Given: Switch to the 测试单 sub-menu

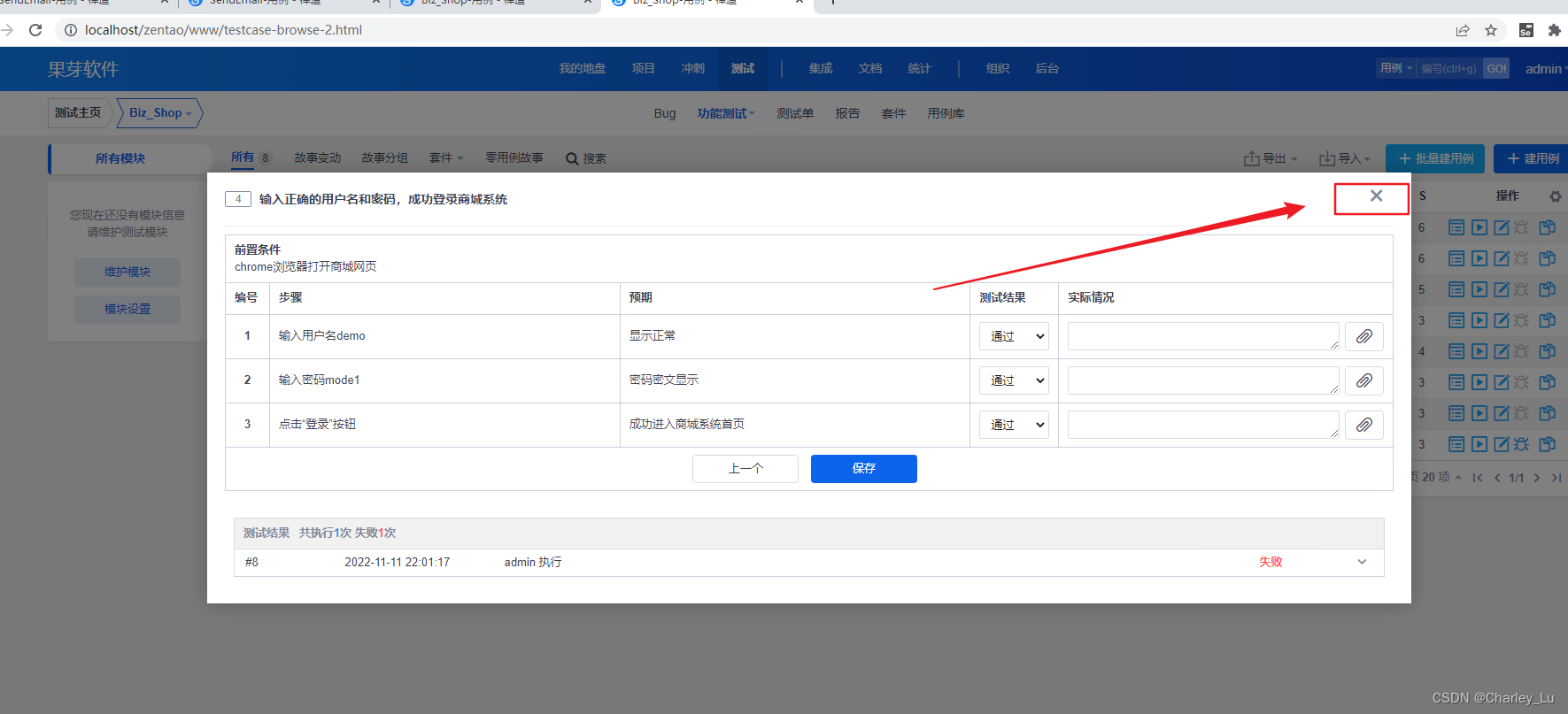Looking at the screenshot, I should pyautogui.click(x=795, y=113).
